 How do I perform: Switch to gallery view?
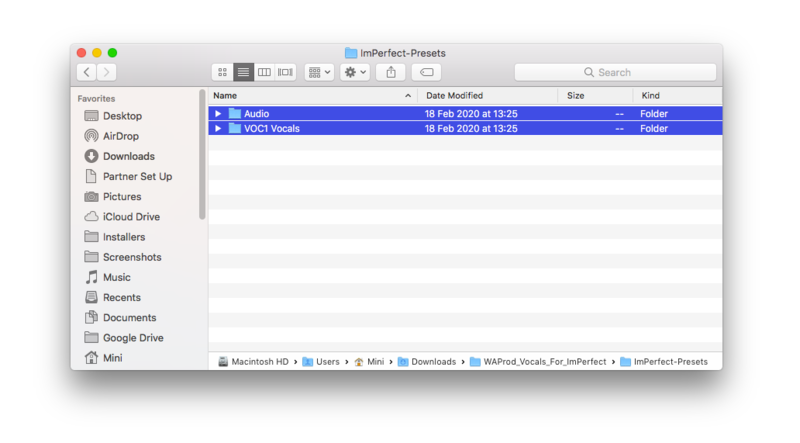[x=286, y=72]
